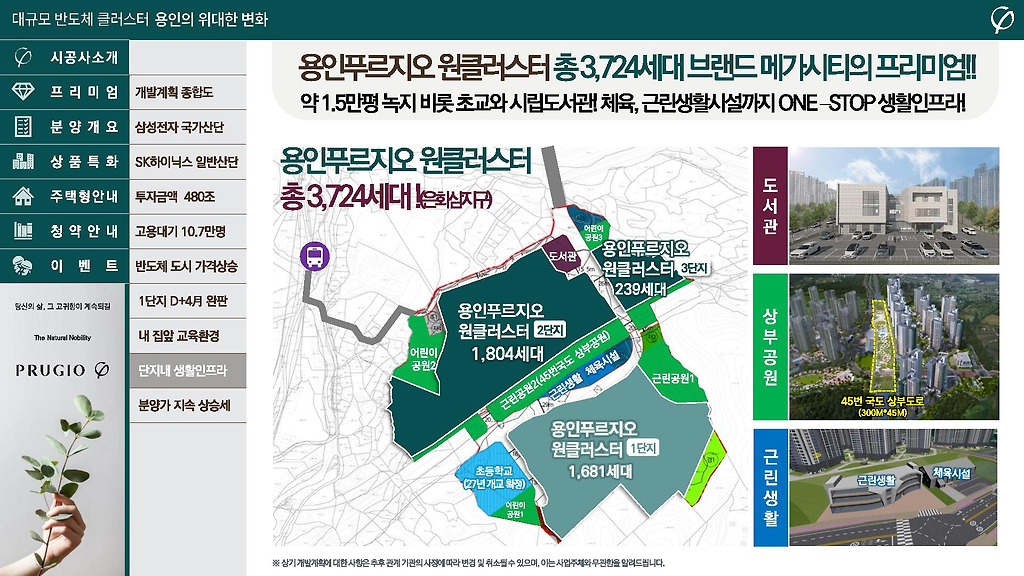Image resolution: width=1024 pixels, height=576 pixels.
Task: Click the 상부공원 aerial rendering image
Action: 894,347
